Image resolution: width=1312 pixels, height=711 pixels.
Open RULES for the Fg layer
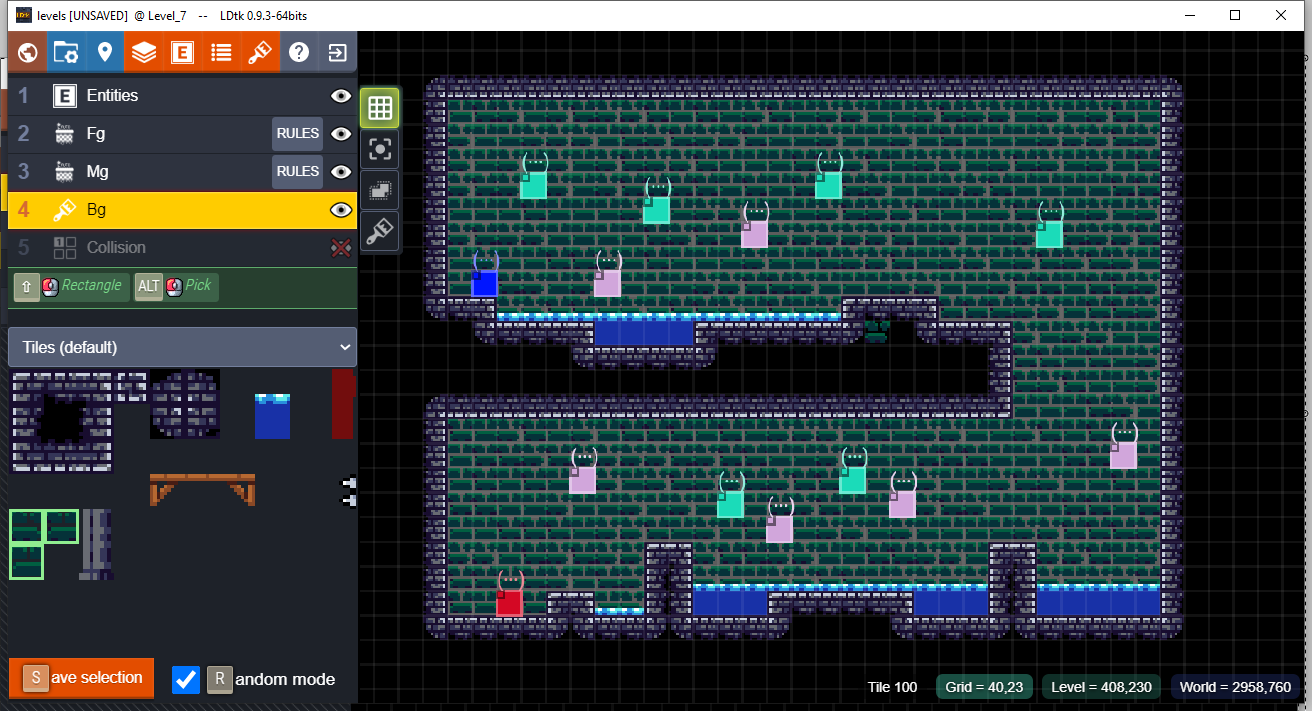point(298,134)
